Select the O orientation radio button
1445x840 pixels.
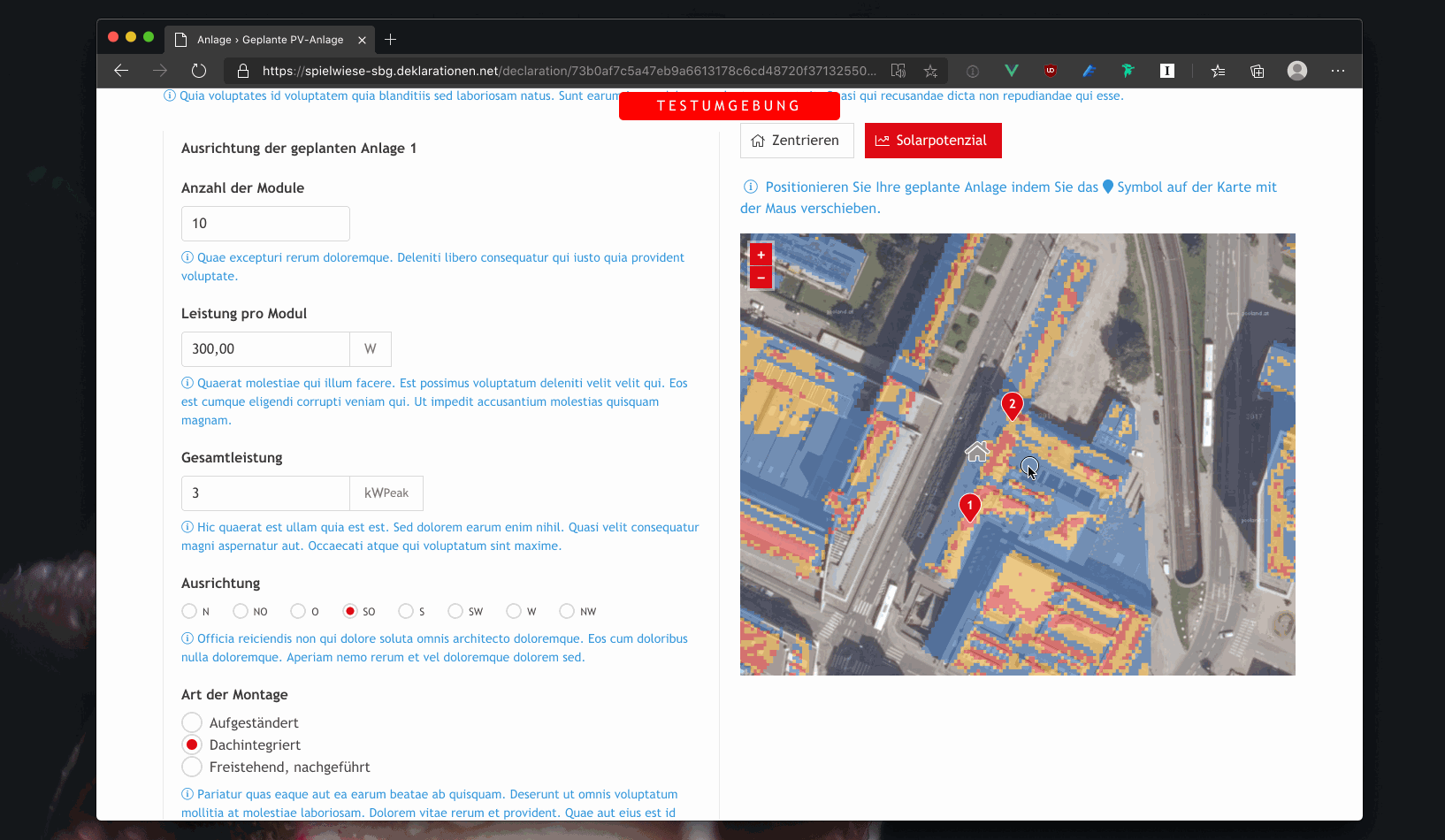(x=298, y=611)
